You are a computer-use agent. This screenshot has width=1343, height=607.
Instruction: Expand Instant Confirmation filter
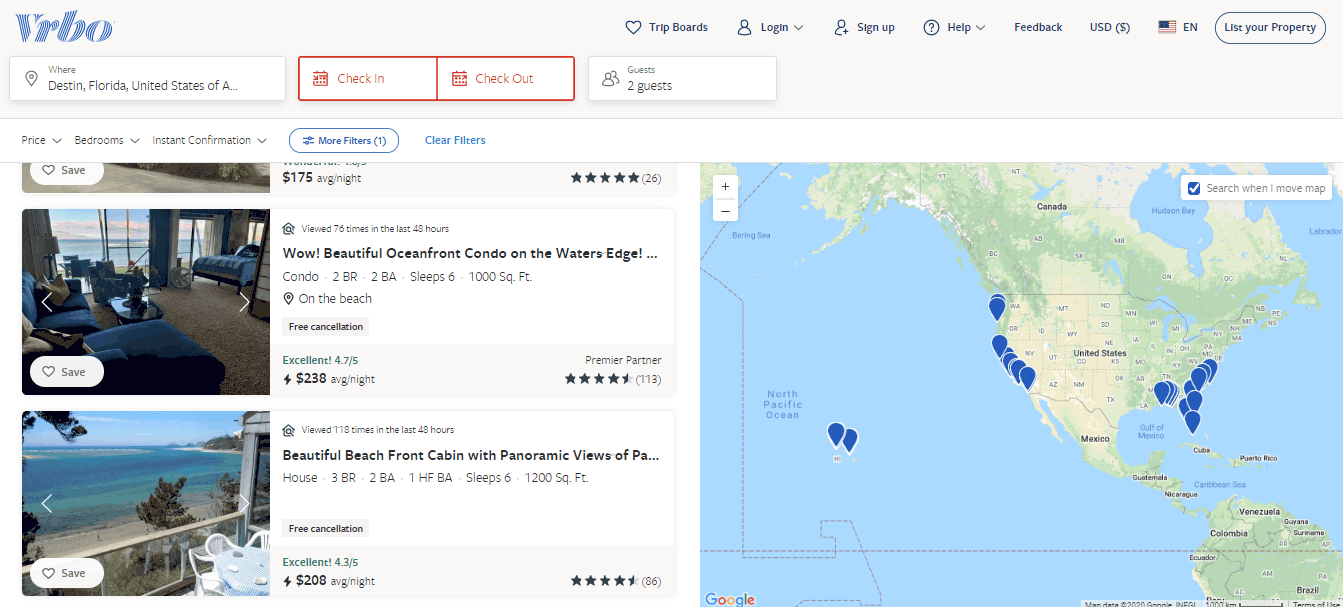pyautogui.click(x=210, y=141)
